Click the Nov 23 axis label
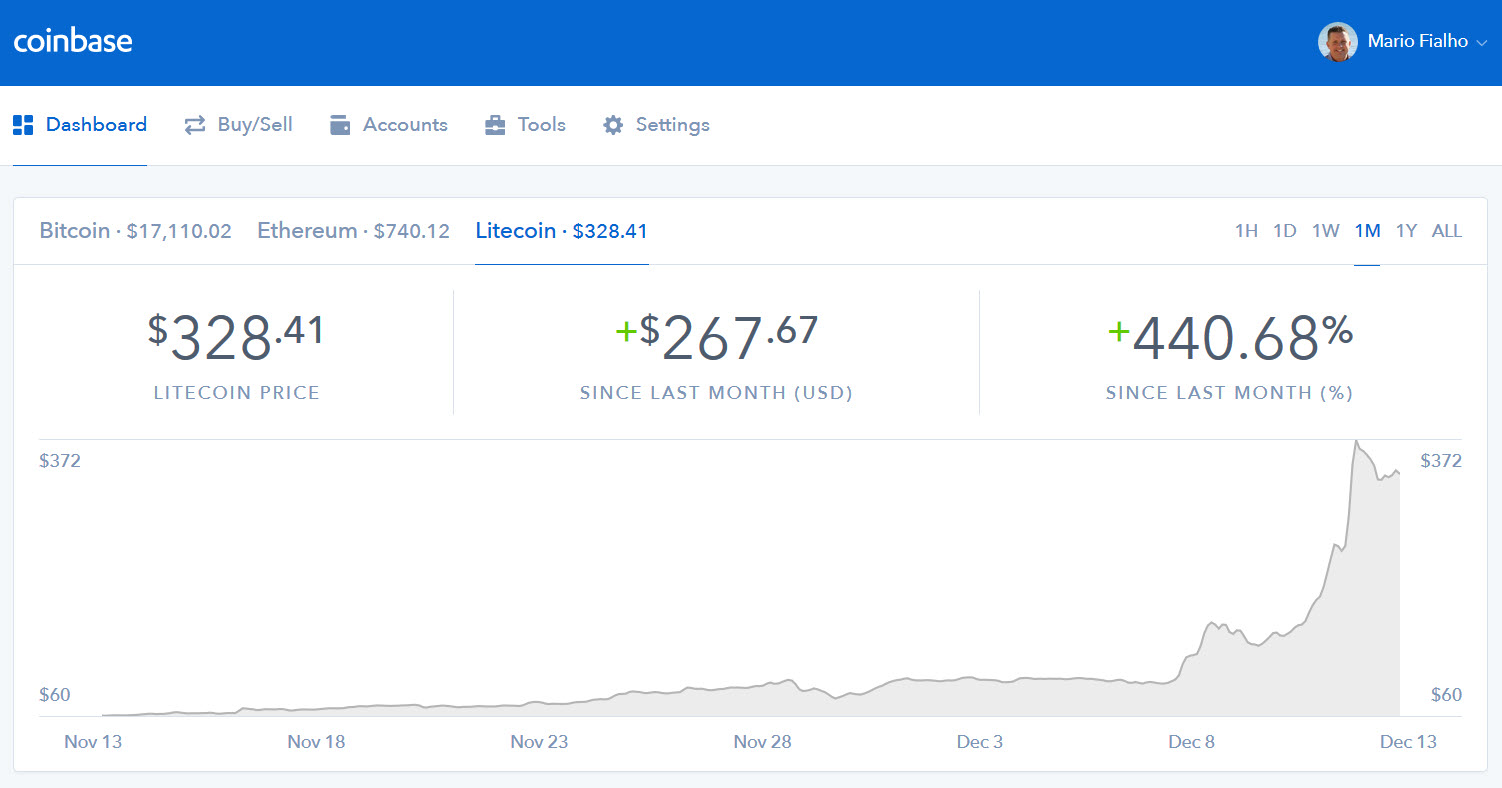Viewport: 1502px width, 788px height. pyautogui.click(x=539, y=741)
